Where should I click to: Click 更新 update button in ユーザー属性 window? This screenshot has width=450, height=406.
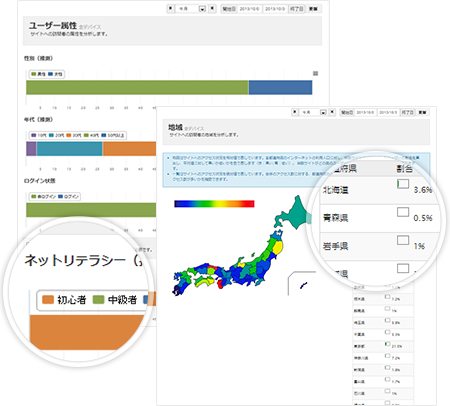[313, 9]
